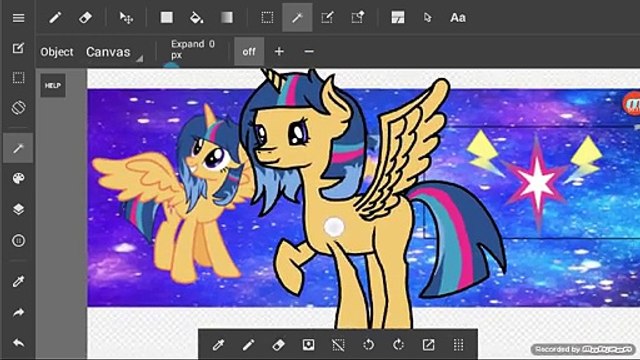The image size is (640, 360).
Task: Click the save icon in bottom toolbar
Action: tap(309, 345)
